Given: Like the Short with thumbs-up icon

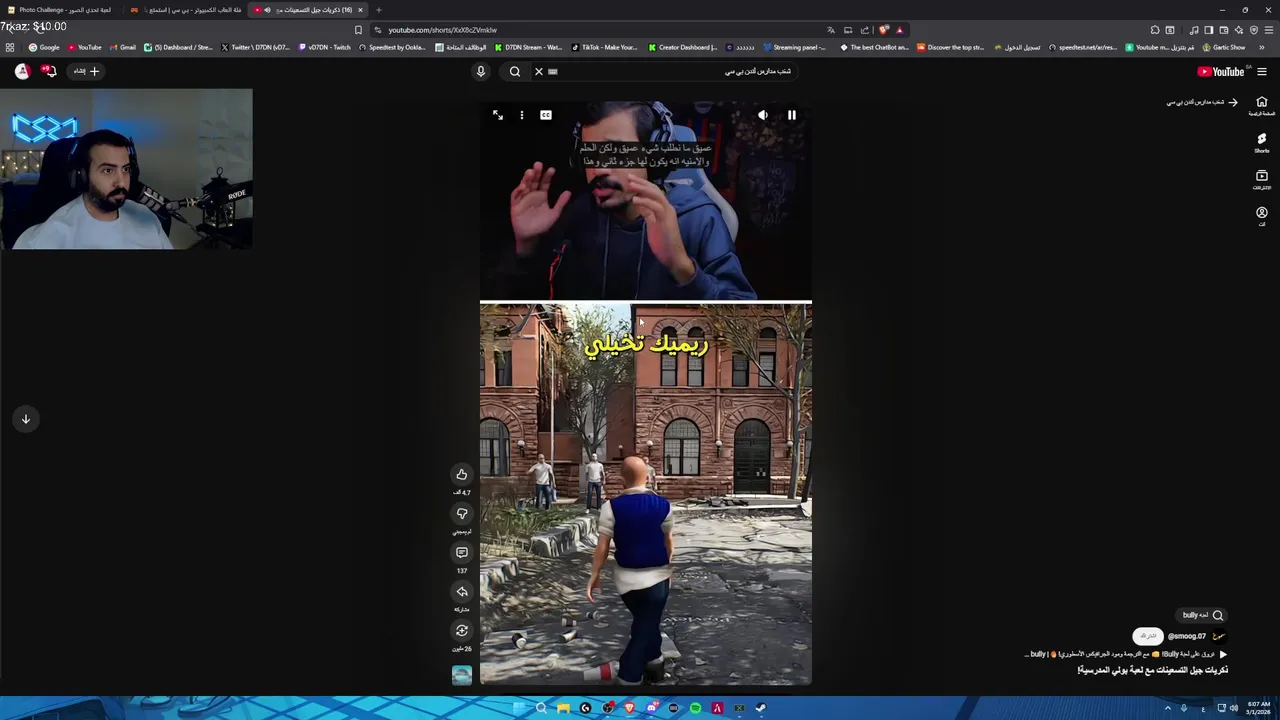Looking at the screenshot, I should [x=461, y=475].
